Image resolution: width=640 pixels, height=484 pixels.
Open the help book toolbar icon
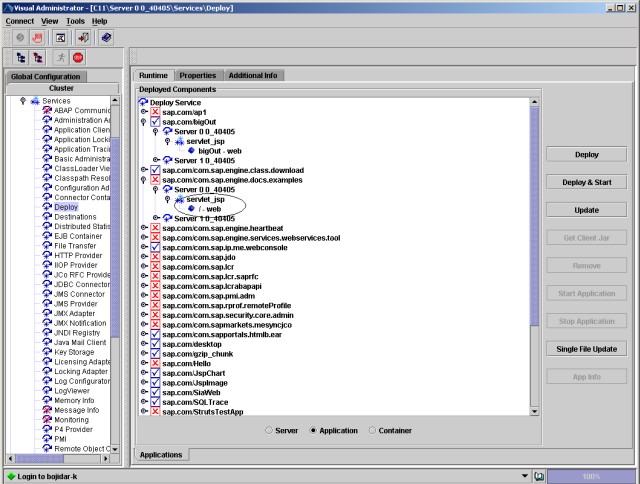coord(106,37)
